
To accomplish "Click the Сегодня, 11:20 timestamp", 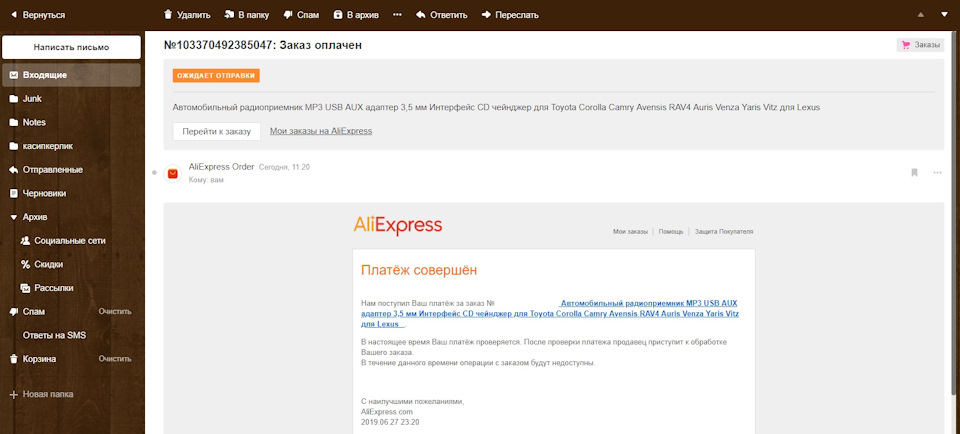I will coord(284,167).
